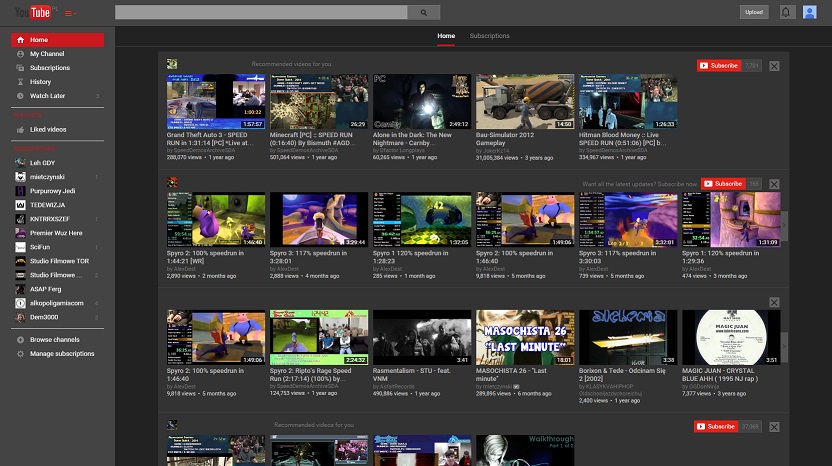Click the Dem3000 channel avatar

(20, 317)
